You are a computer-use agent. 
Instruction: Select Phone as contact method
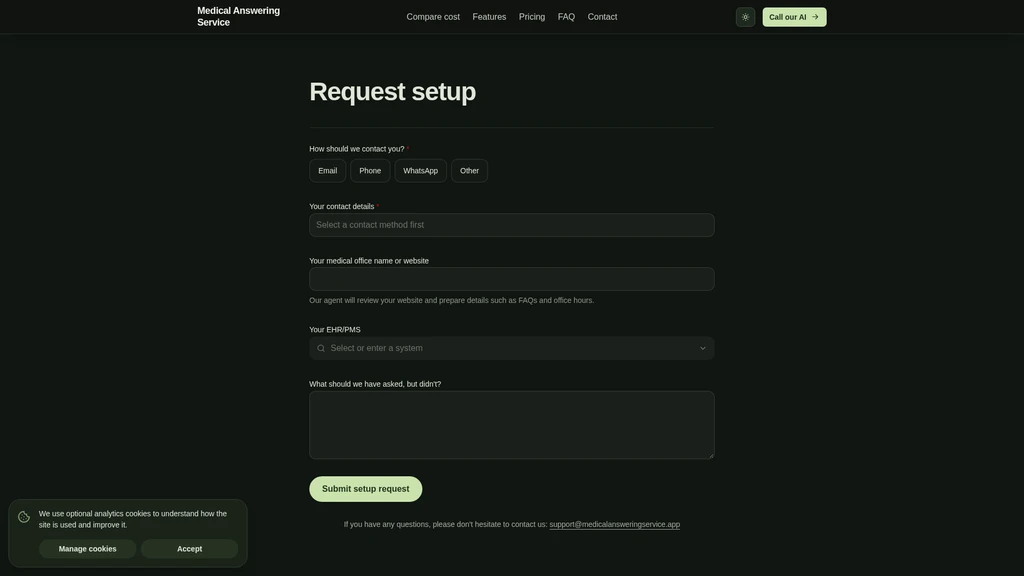(x=370, y=170)
